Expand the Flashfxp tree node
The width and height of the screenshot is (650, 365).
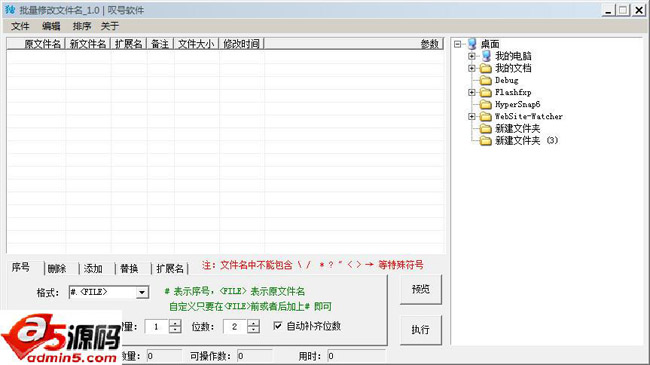(472, 92)
